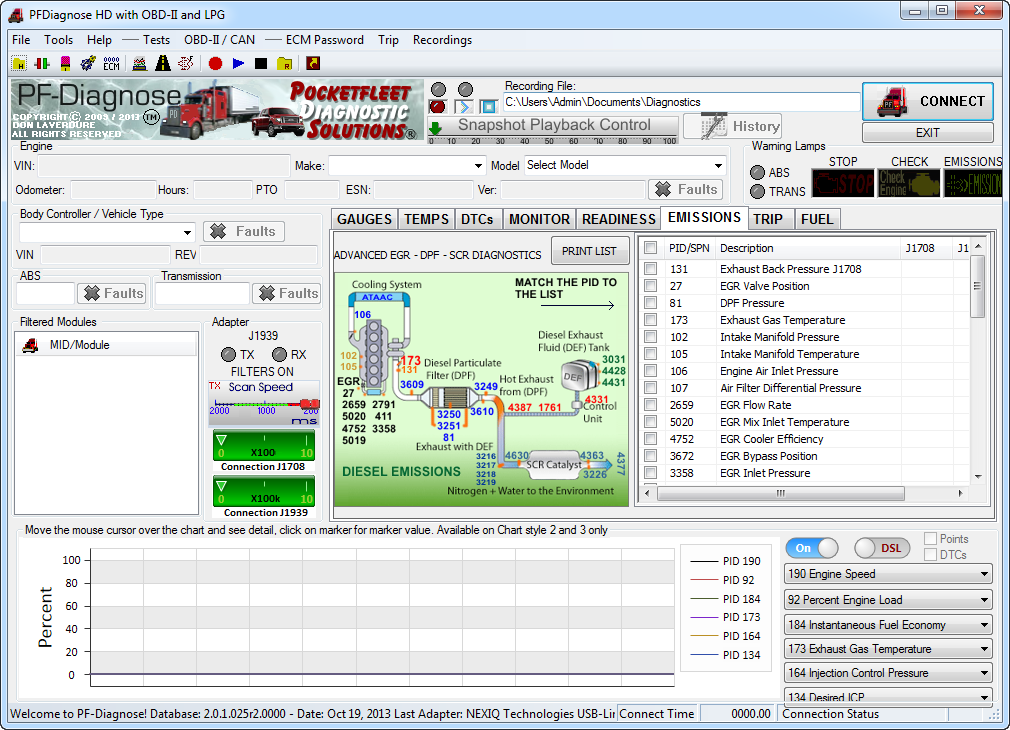Screen dimensions: 1010x730
Task: Open the road test toolbar icon
Action: [162, 63]
